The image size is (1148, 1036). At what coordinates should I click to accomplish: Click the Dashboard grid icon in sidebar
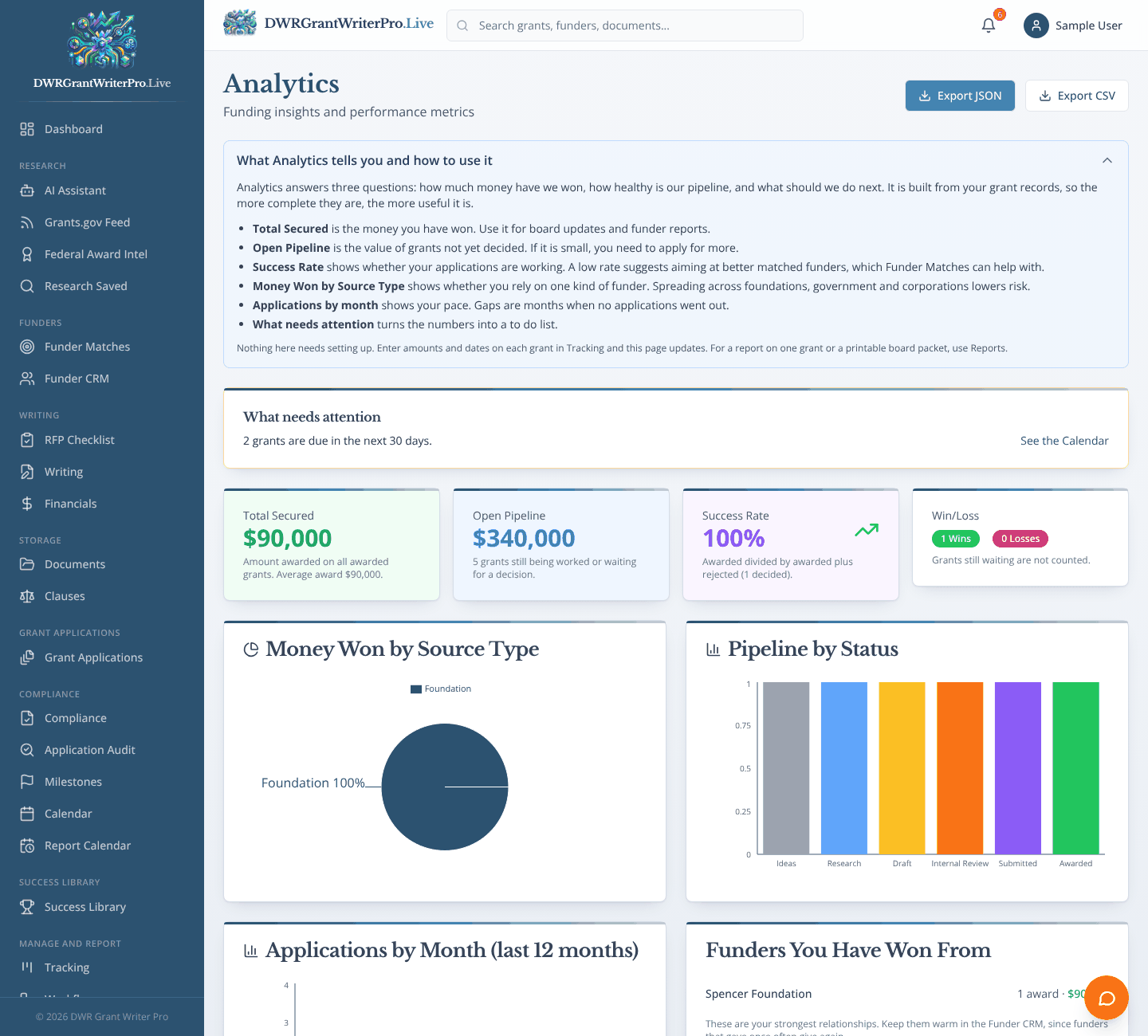pyautogui.click(x=27, y=129)
